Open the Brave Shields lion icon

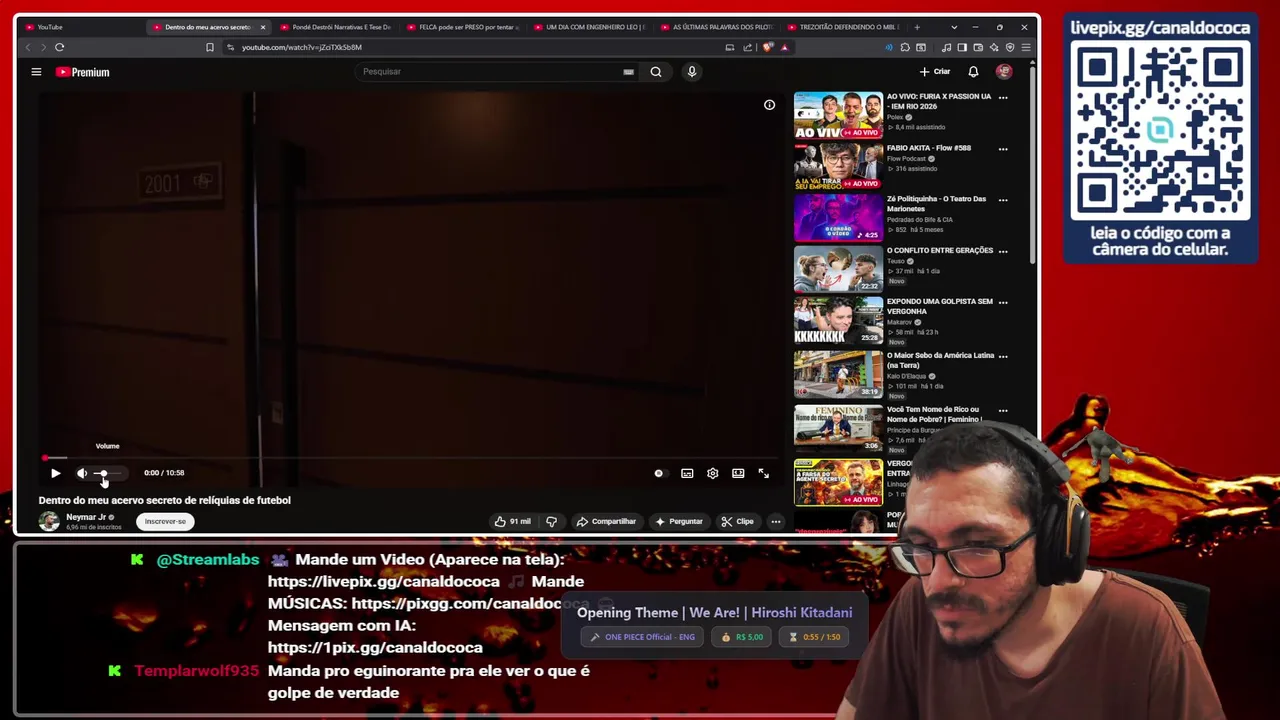768,47
